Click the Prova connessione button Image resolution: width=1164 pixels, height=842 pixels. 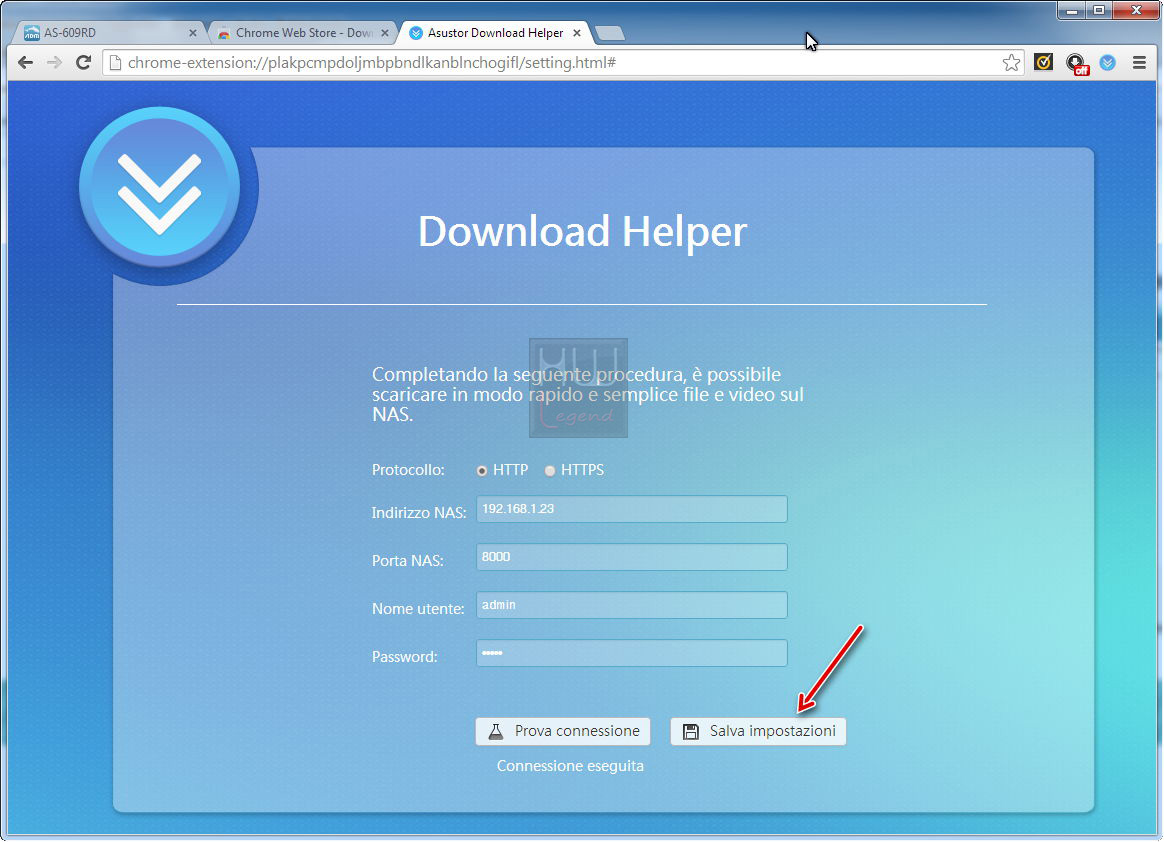point(563,731)
